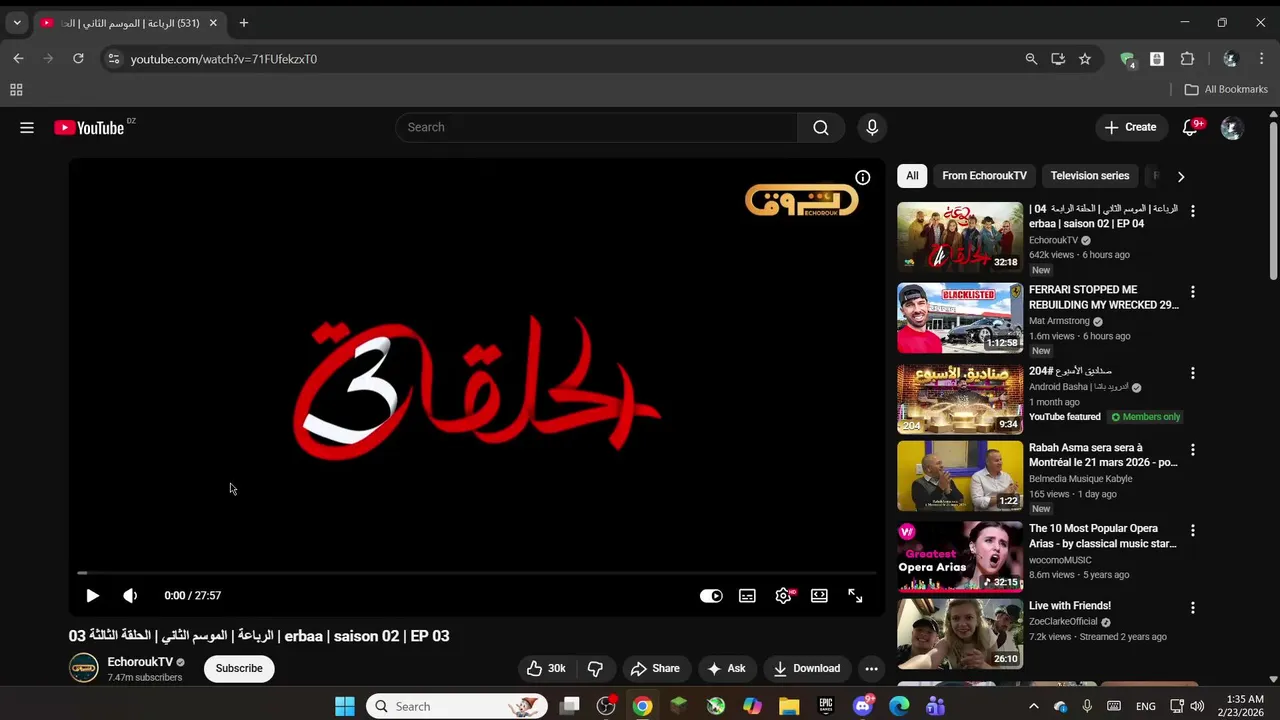This screenshot has height=720, width=1280.
Task: Open the Chrome apps grid icon
Action: click(16, 90)
